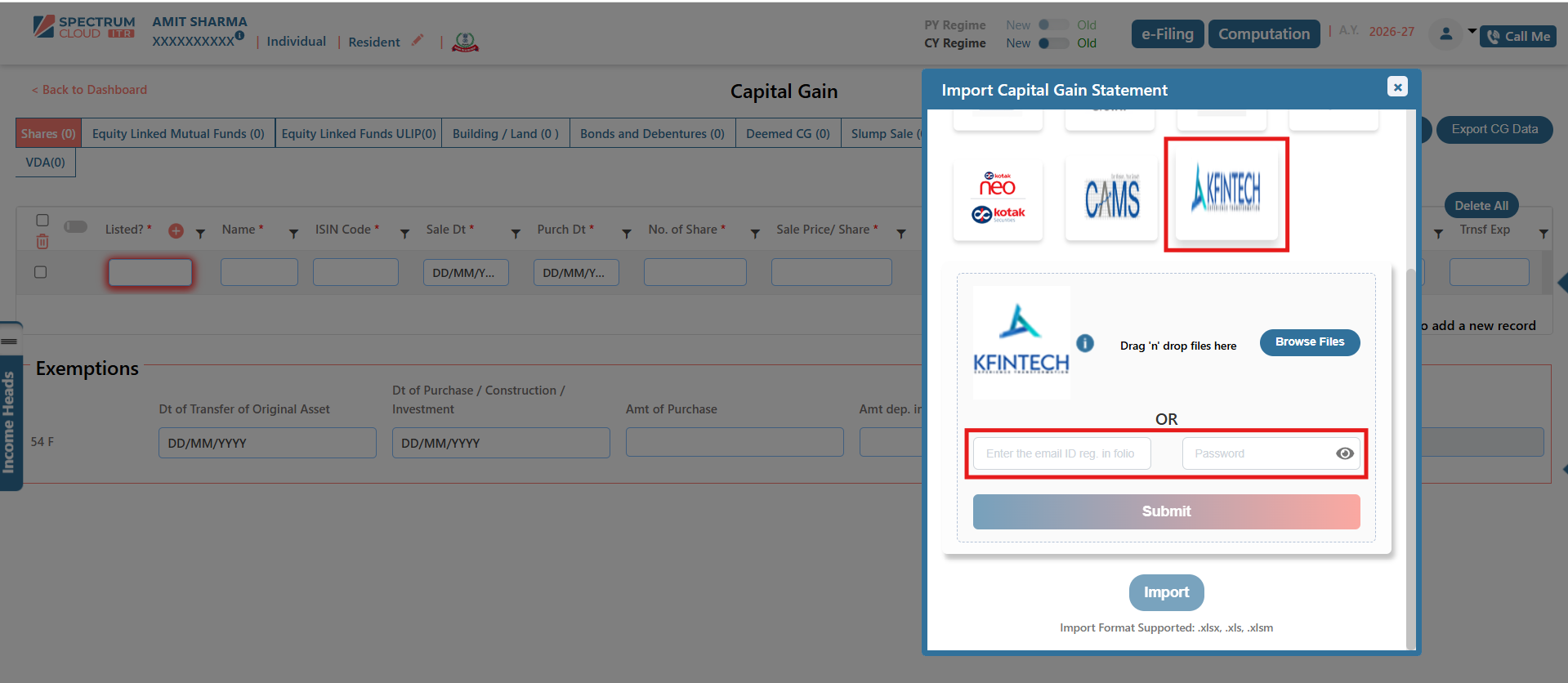Open filter dropdown for Sale Dt column
Viewport: 1568px width, 683px height.
[516, 234]
